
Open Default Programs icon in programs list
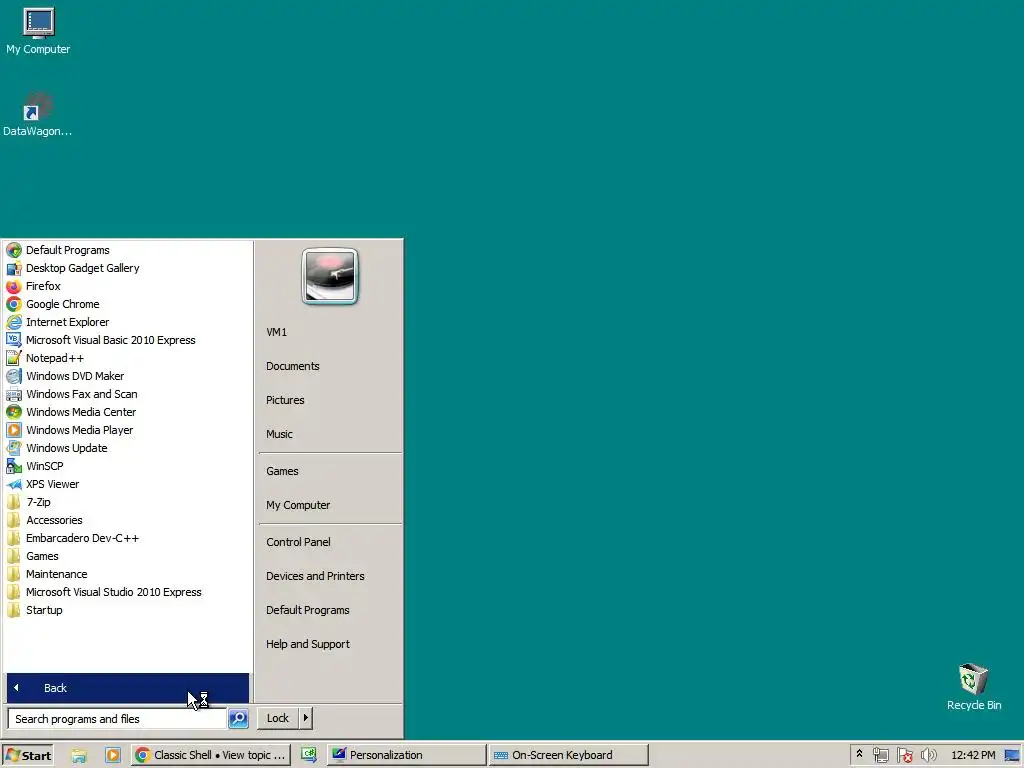pyautogui.click(x=14, y=250)
